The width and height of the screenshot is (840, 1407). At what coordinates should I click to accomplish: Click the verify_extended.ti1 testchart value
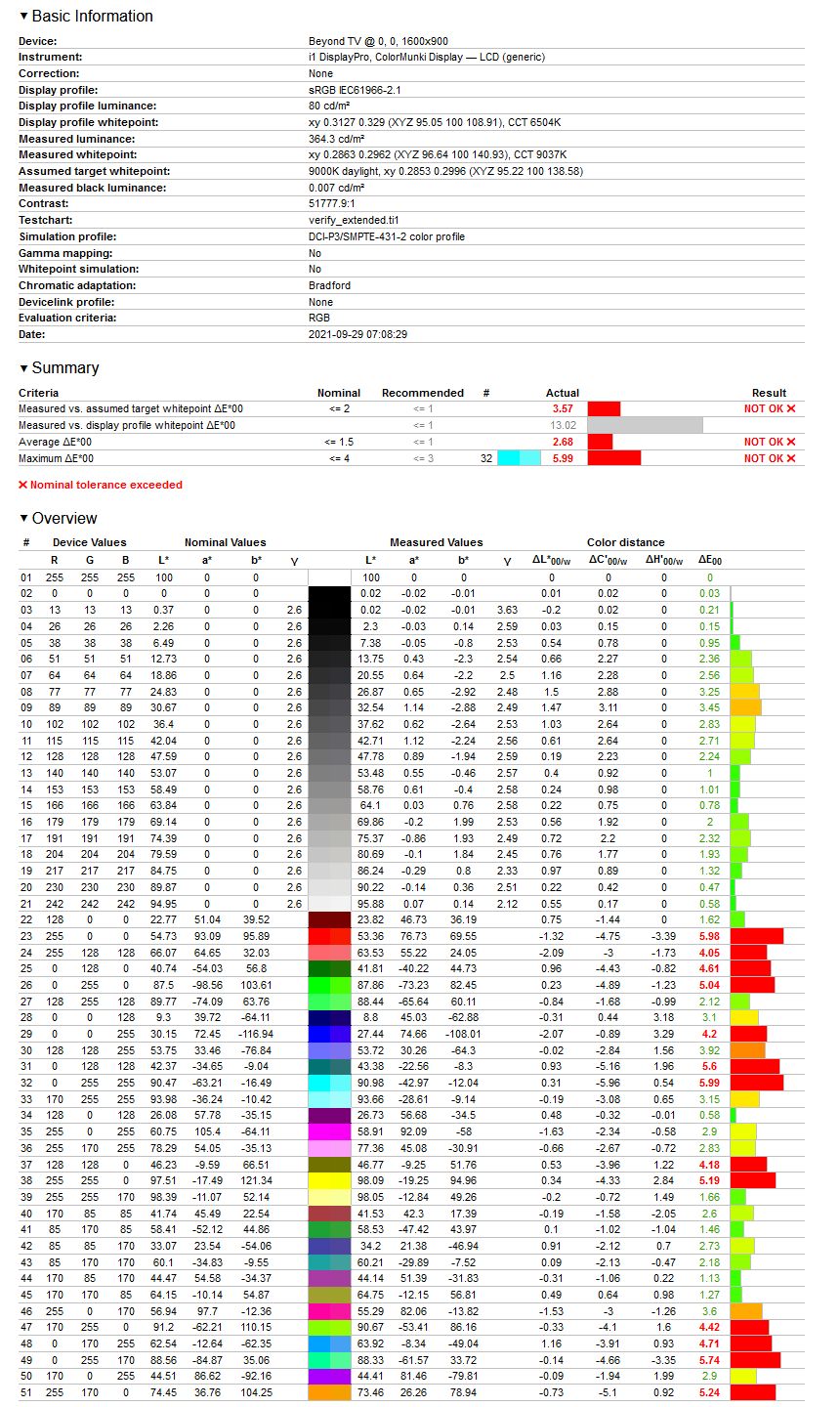pyautogui.click(x=354, y=220)
